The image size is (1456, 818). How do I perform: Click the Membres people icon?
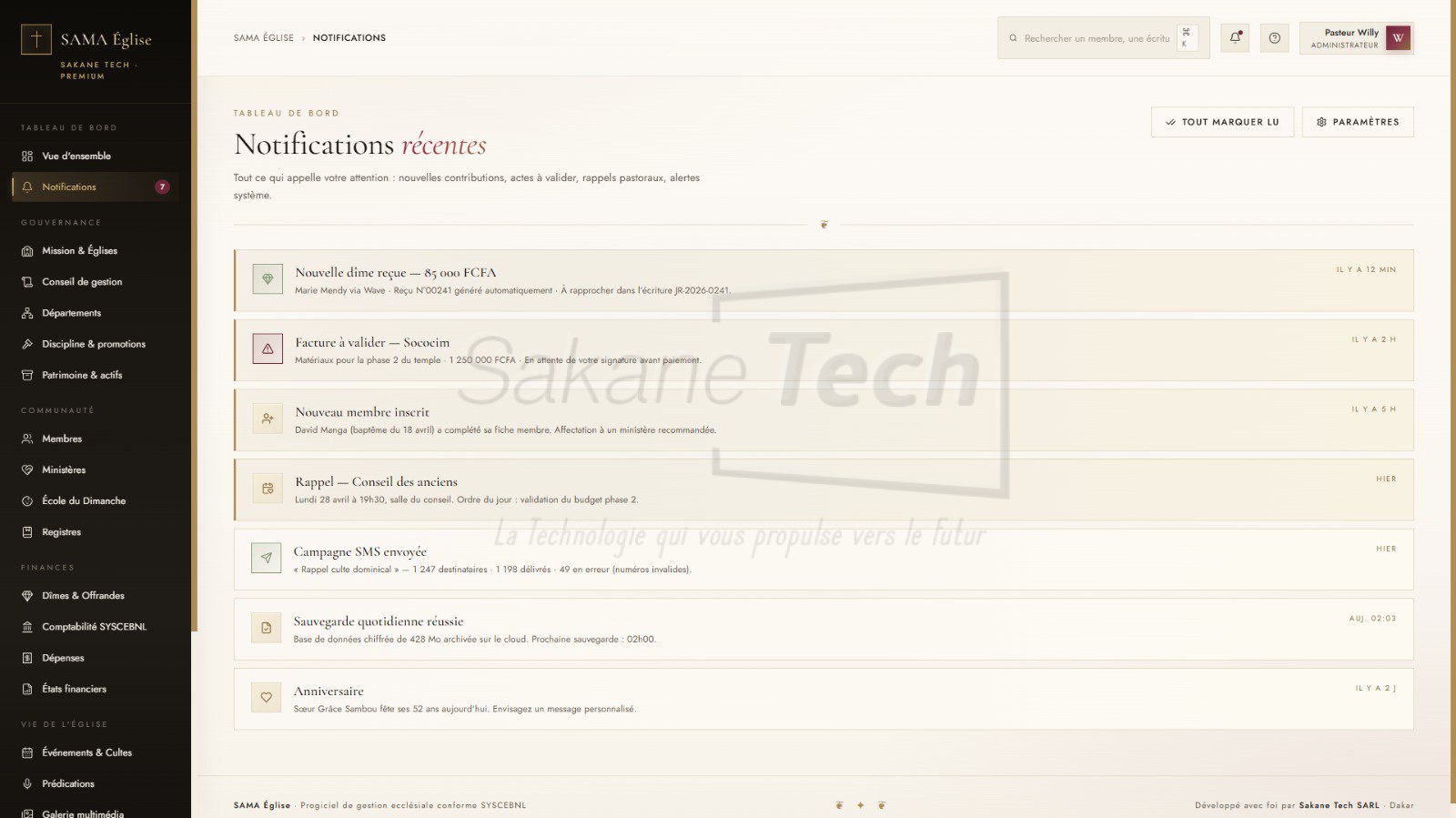click(27, 439)
